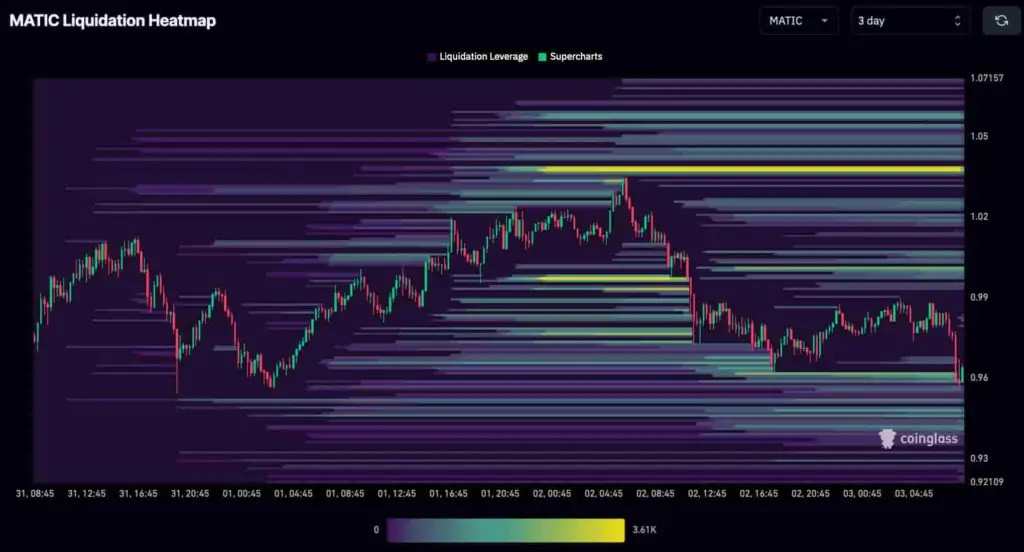The image size is (1024, 552).
Task: Click the MATIC Liquidation Heatmap title
Action: 112,21
